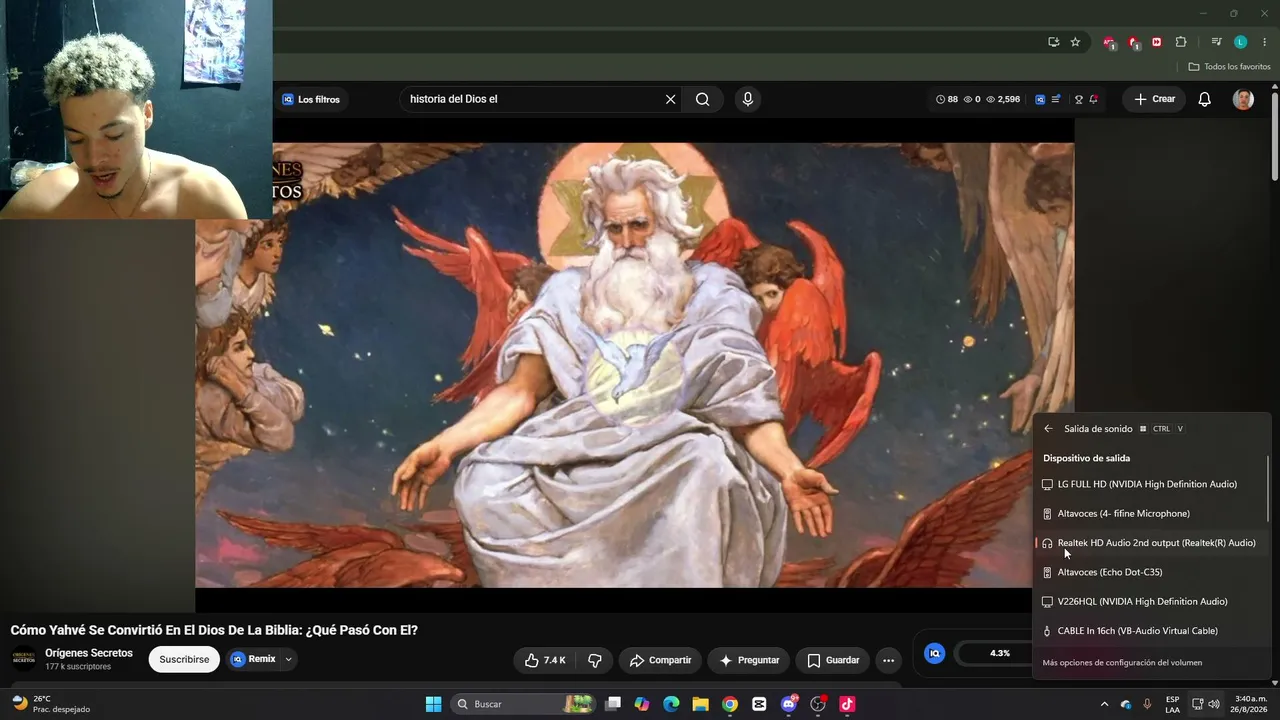Click the Crear button
This screenshot has height=720, width=1280.
[1154, 99]
